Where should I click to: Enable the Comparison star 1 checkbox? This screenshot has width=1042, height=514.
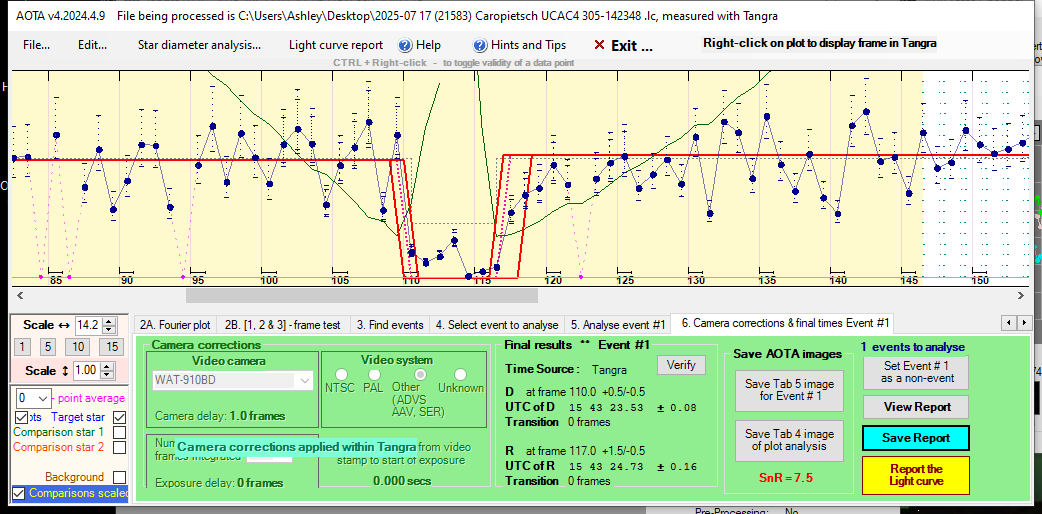pyautogui.click(x=120, y=433)
